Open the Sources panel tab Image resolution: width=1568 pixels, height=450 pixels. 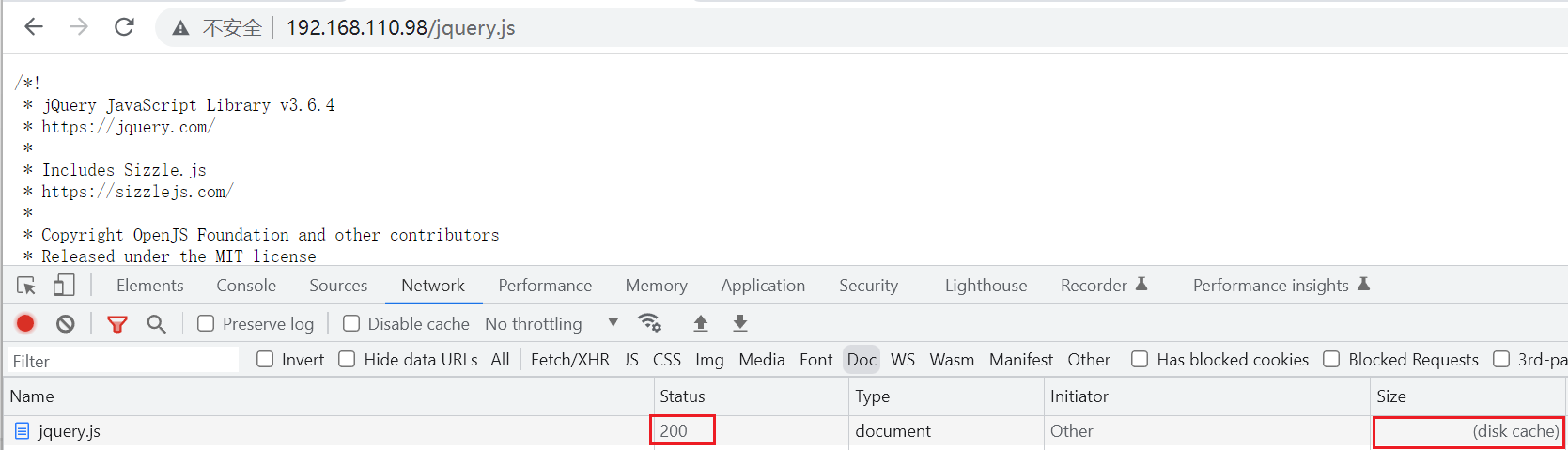[338, 286]
